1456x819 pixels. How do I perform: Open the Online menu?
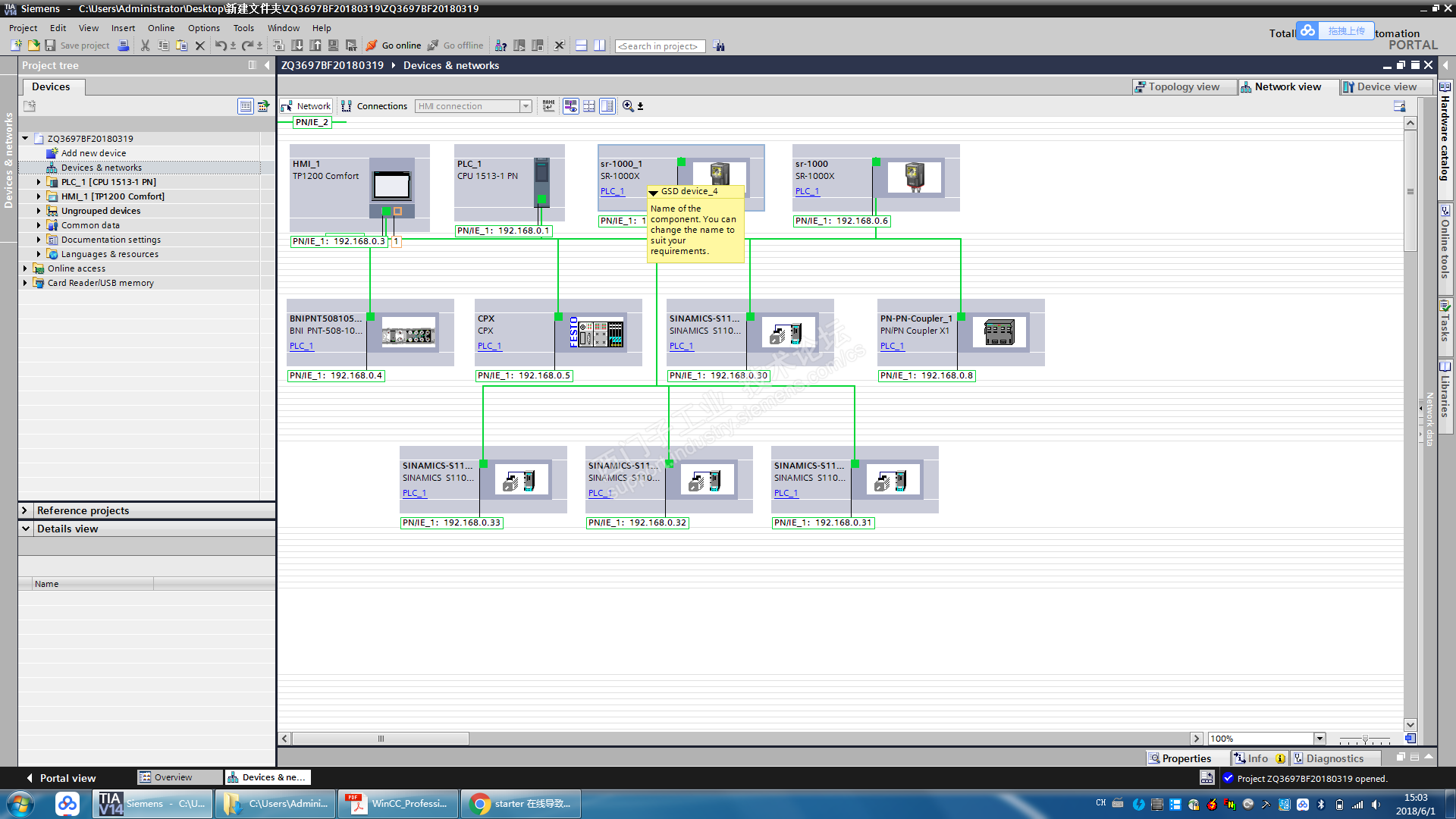161,28
